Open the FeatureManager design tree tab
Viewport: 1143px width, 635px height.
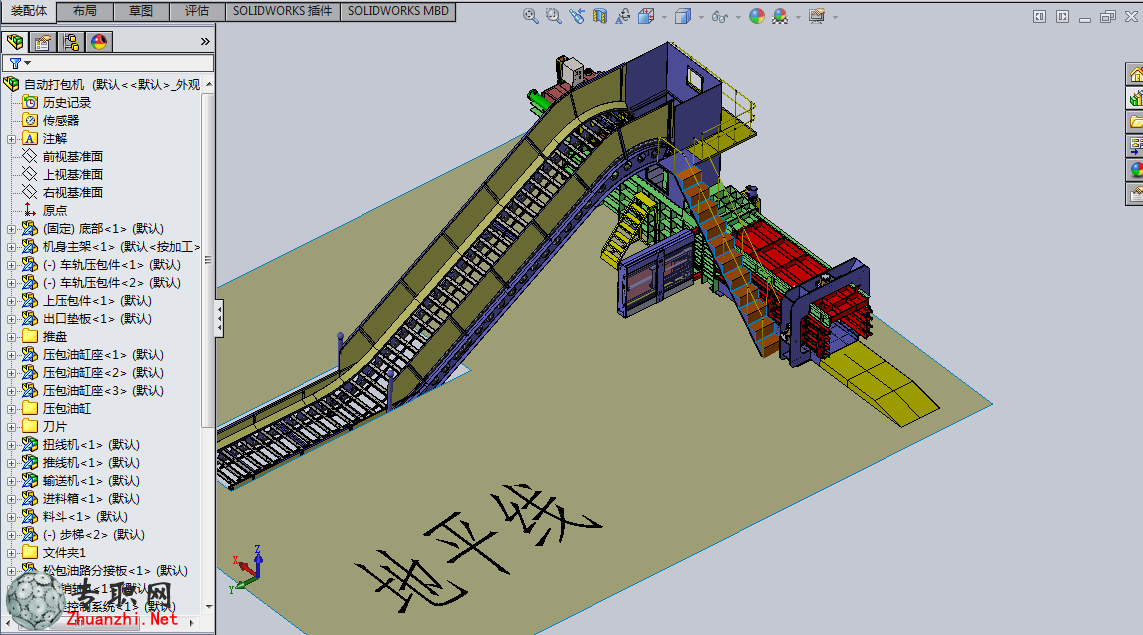[15, 42]
